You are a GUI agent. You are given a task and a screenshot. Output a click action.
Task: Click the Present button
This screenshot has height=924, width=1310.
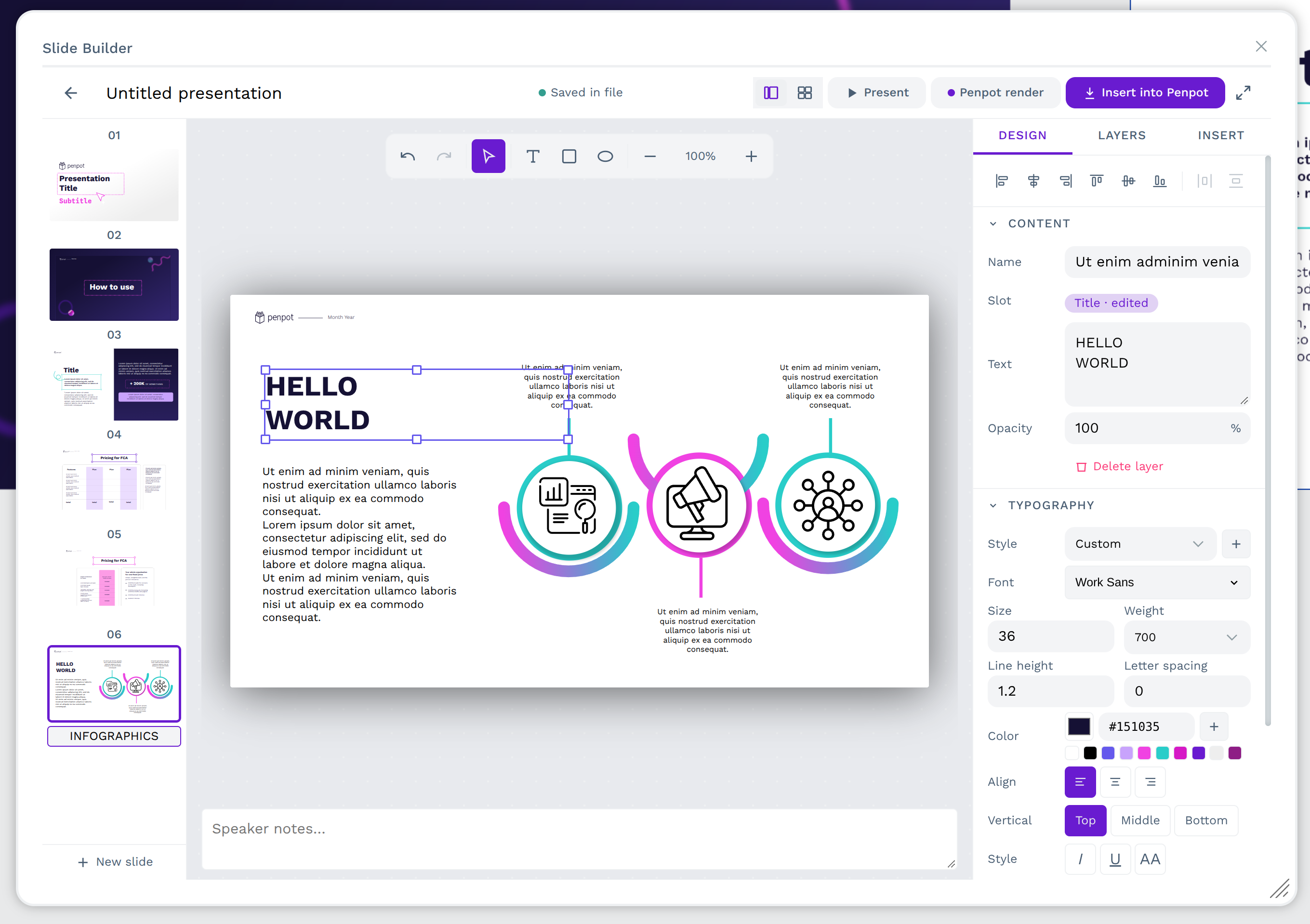click(877, 93)
